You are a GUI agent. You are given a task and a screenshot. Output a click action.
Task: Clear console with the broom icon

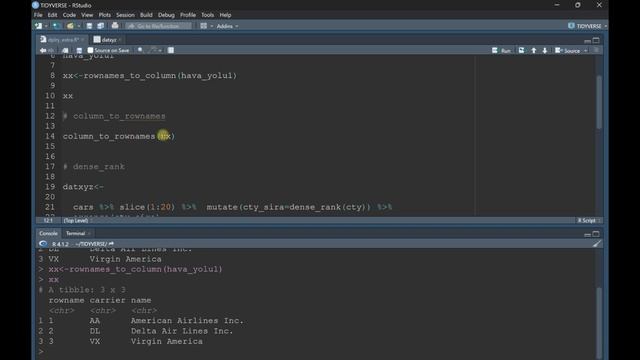pos(597,244)
